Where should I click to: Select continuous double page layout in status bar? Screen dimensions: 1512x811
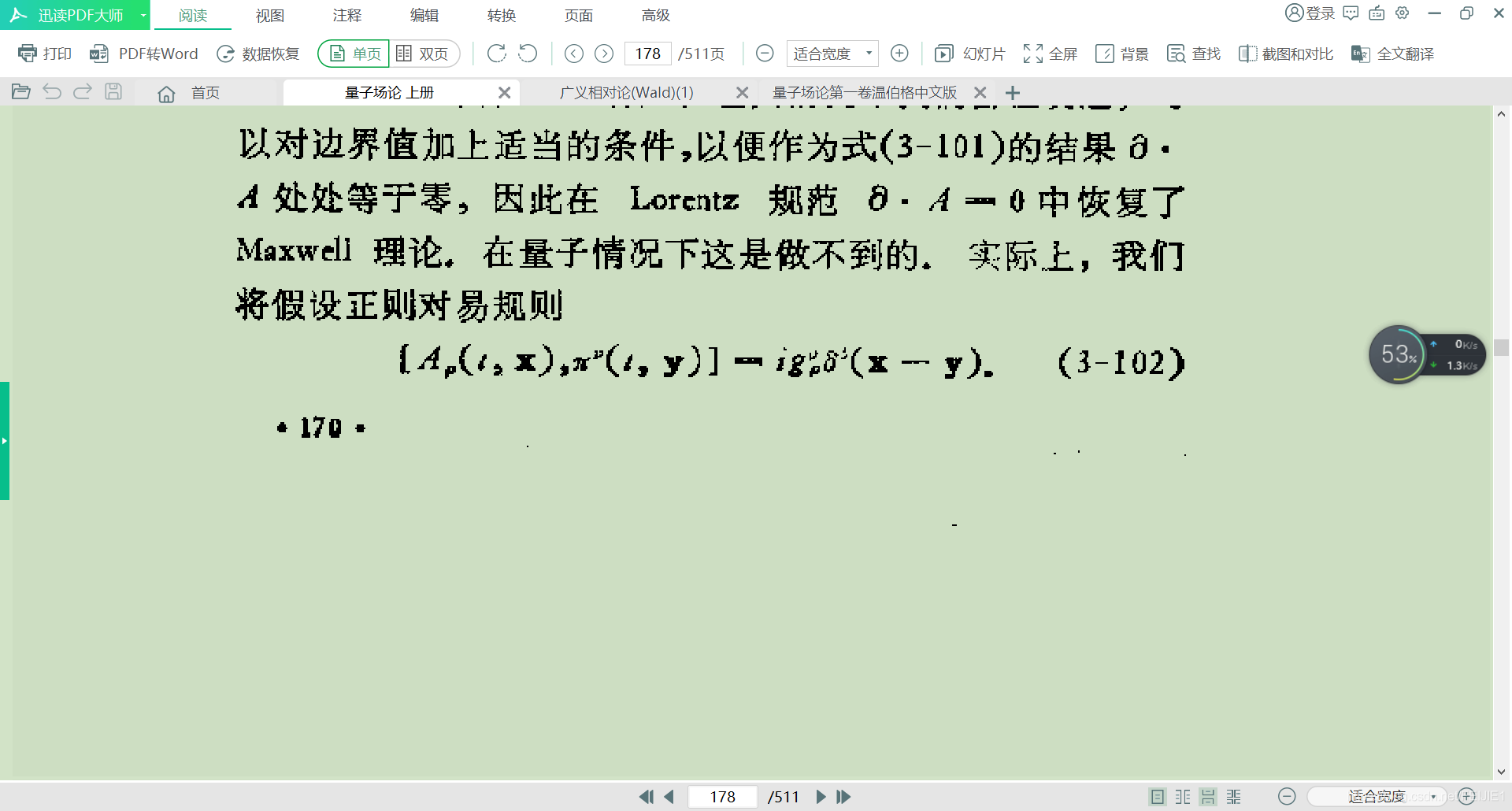[1234, 797]
